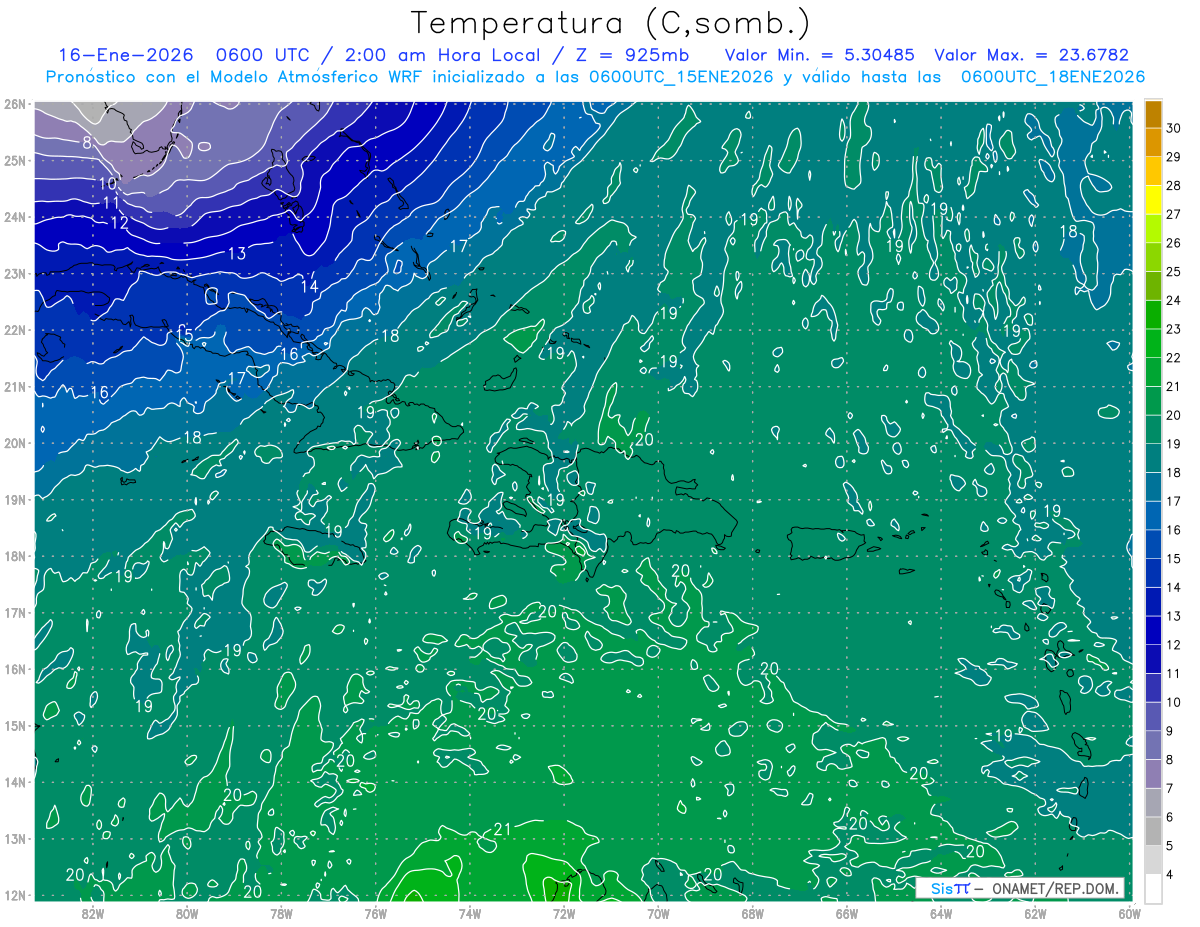Click the 26N latitude axis label
The height and width of the screenshot is (927, 1200).
pyautogui.click(x=14, y=104)
